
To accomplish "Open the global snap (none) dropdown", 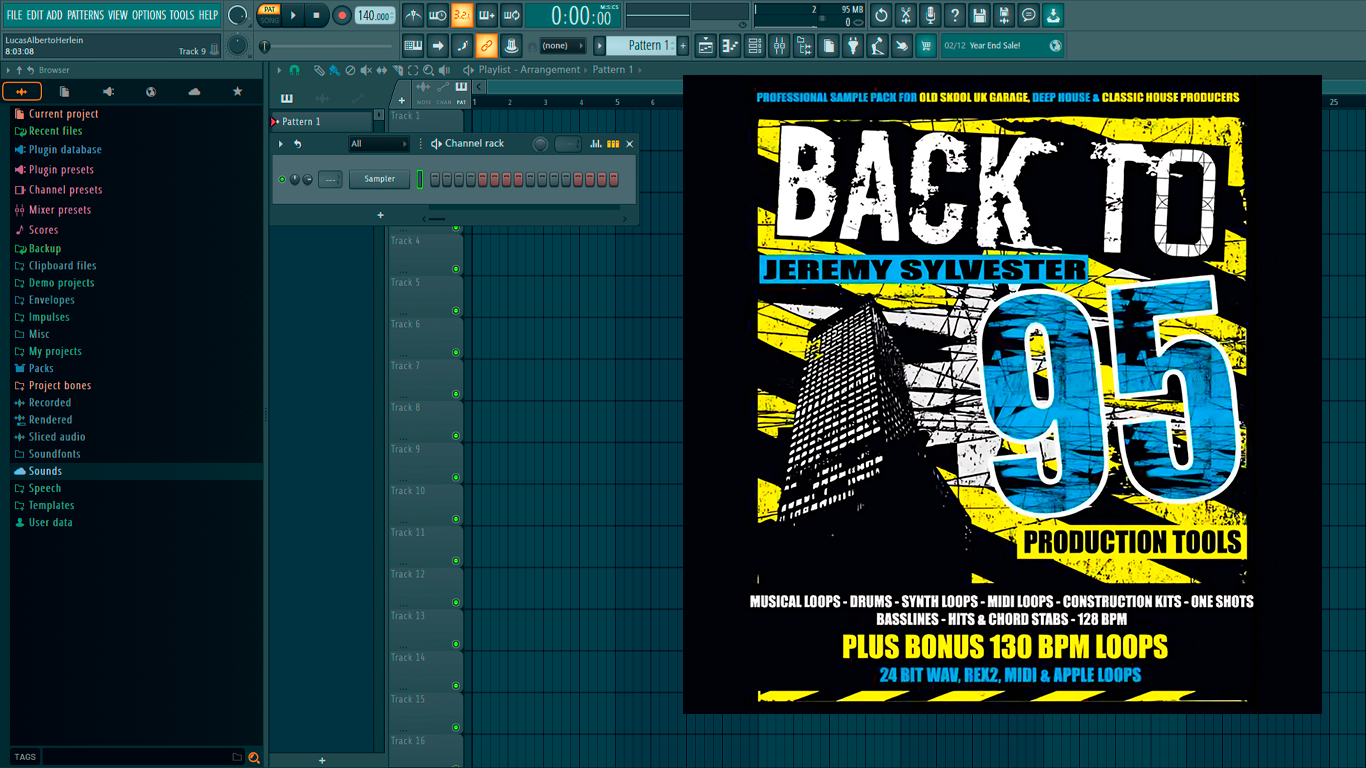I will pyautogui.click(x=562, y=45).
